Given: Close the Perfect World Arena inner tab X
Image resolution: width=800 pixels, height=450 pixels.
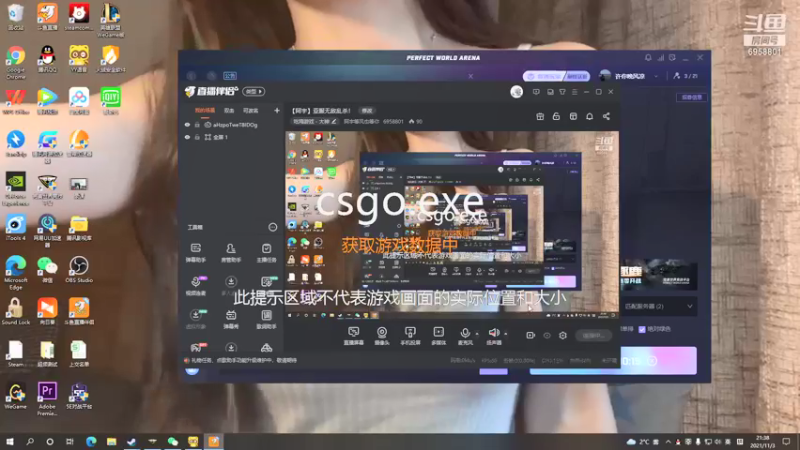Looking at the screenshot, I should coord(470,76).
